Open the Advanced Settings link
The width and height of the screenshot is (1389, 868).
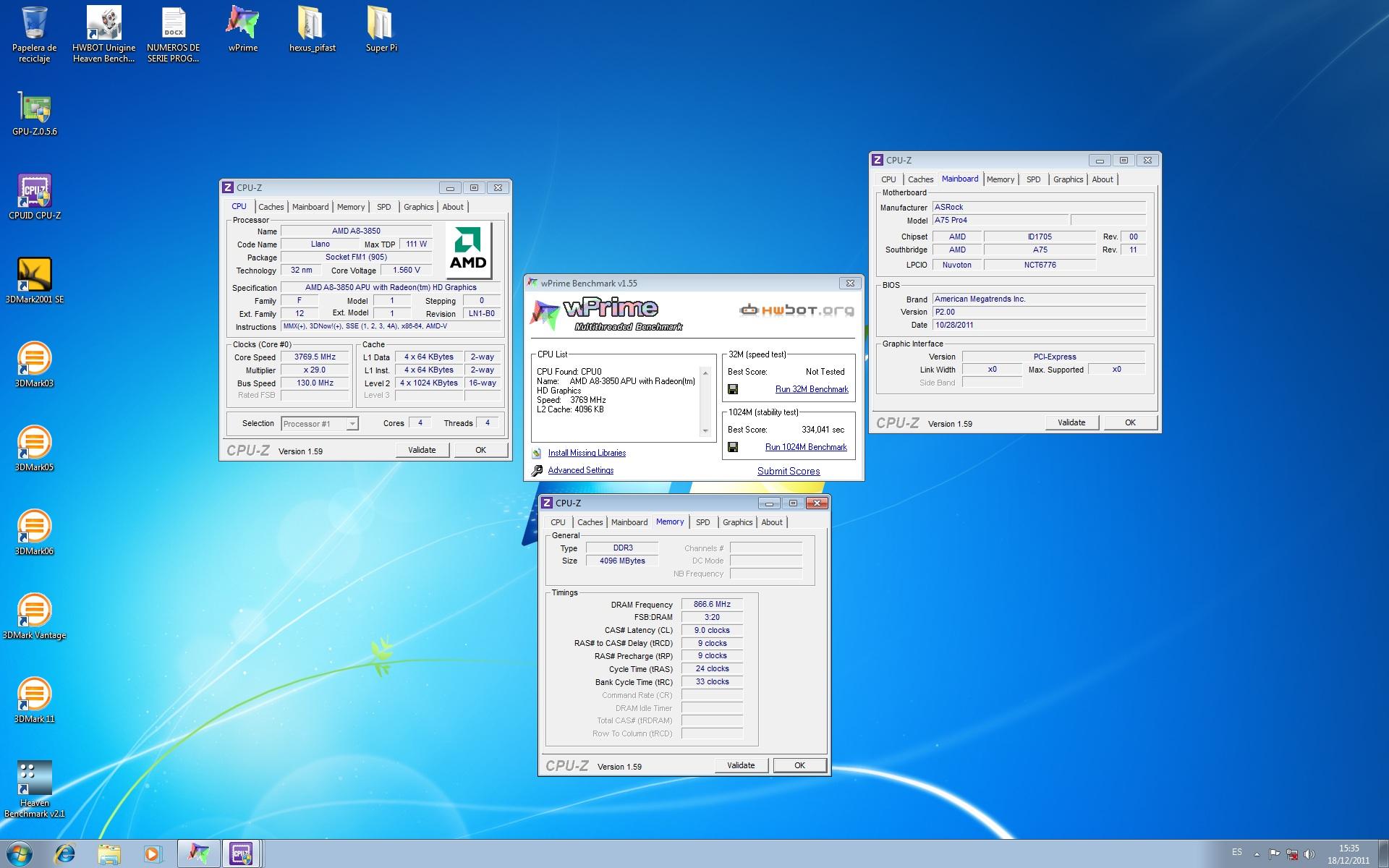580,470
